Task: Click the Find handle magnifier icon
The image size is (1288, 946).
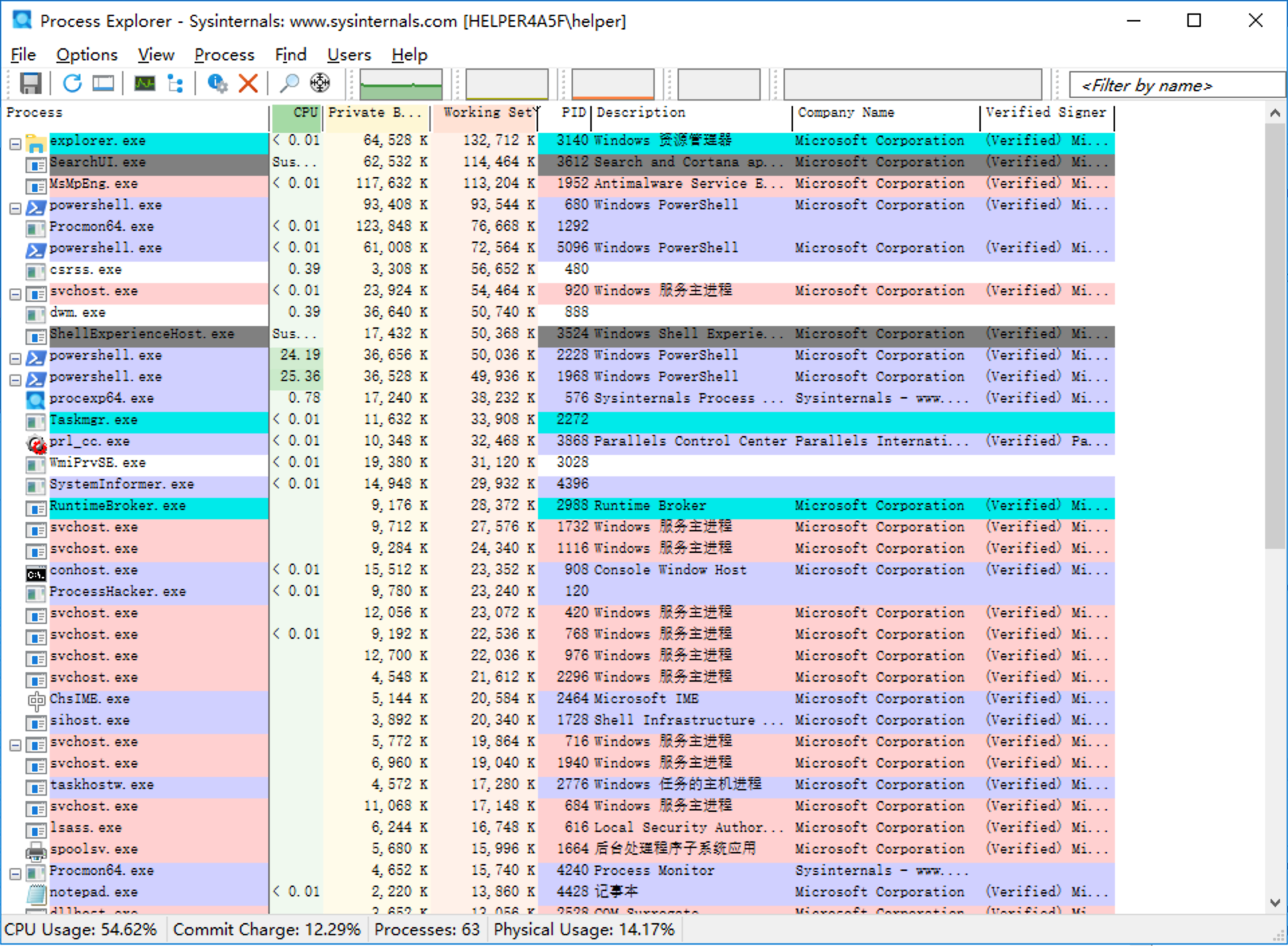Action: [288, 83]
